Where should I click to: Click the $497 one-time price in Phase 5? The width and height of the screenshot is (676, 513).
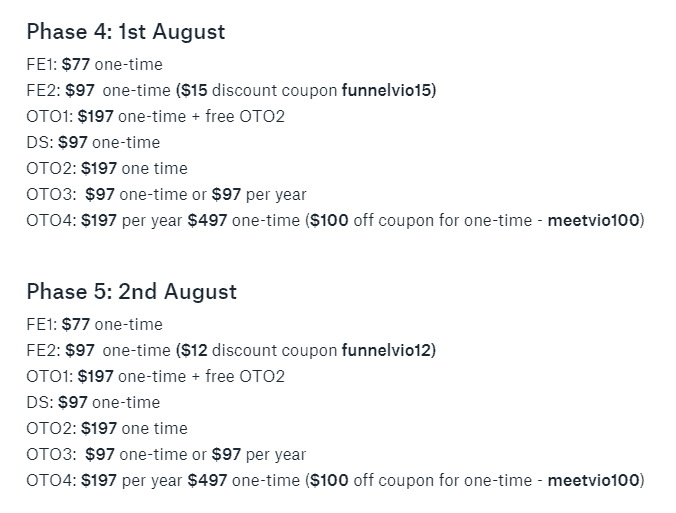click(x=207, y=481)
